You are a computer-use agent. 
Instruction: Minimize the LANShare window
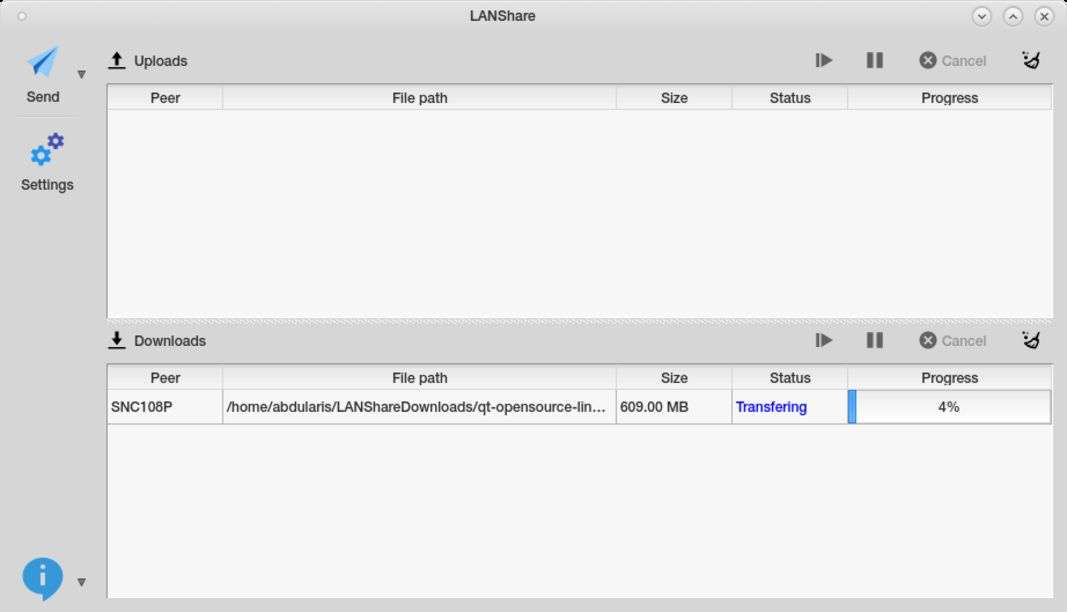point(981,16)
